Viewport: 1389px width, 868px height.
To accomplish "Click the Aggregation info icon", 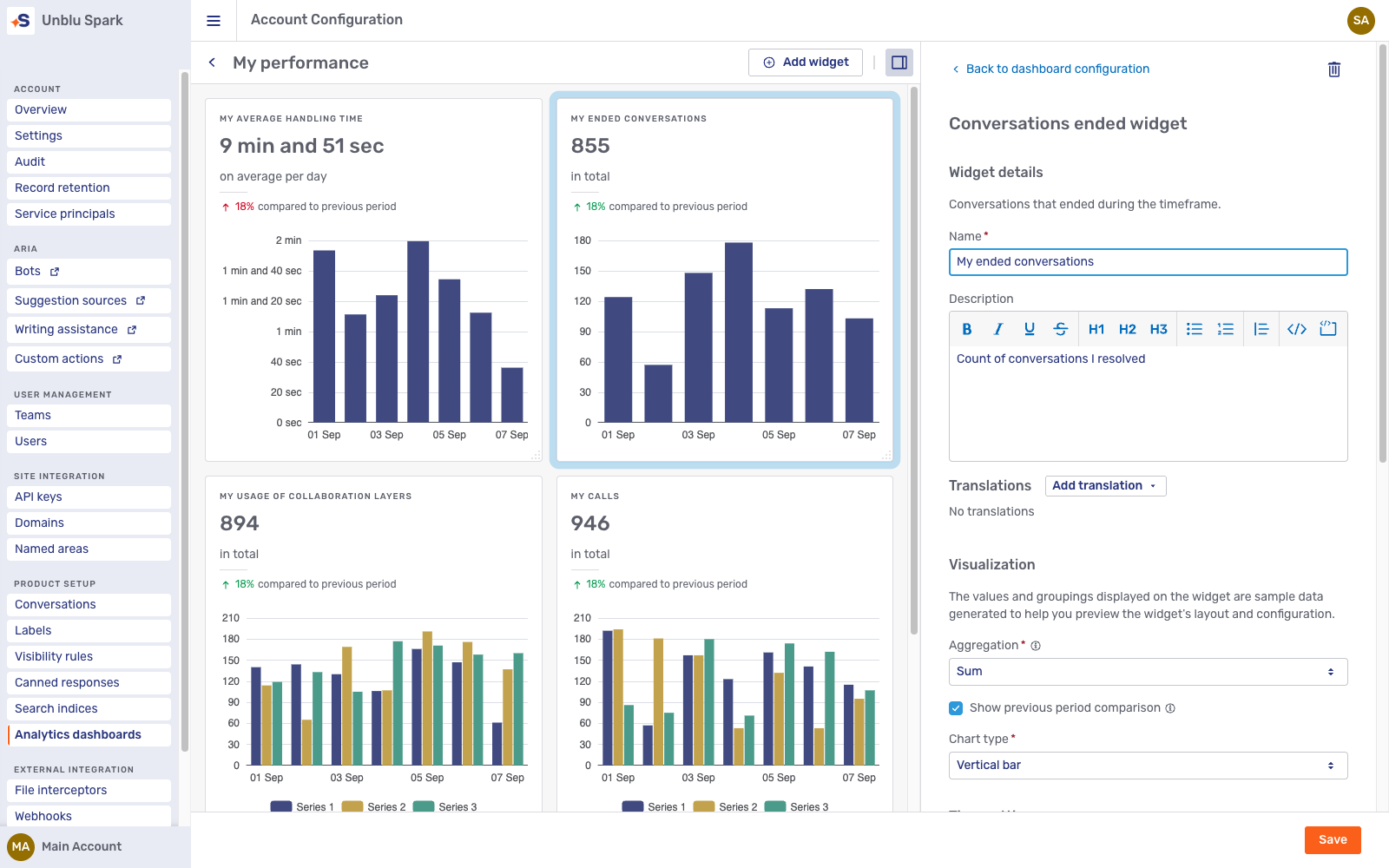I will (1036, 646).
